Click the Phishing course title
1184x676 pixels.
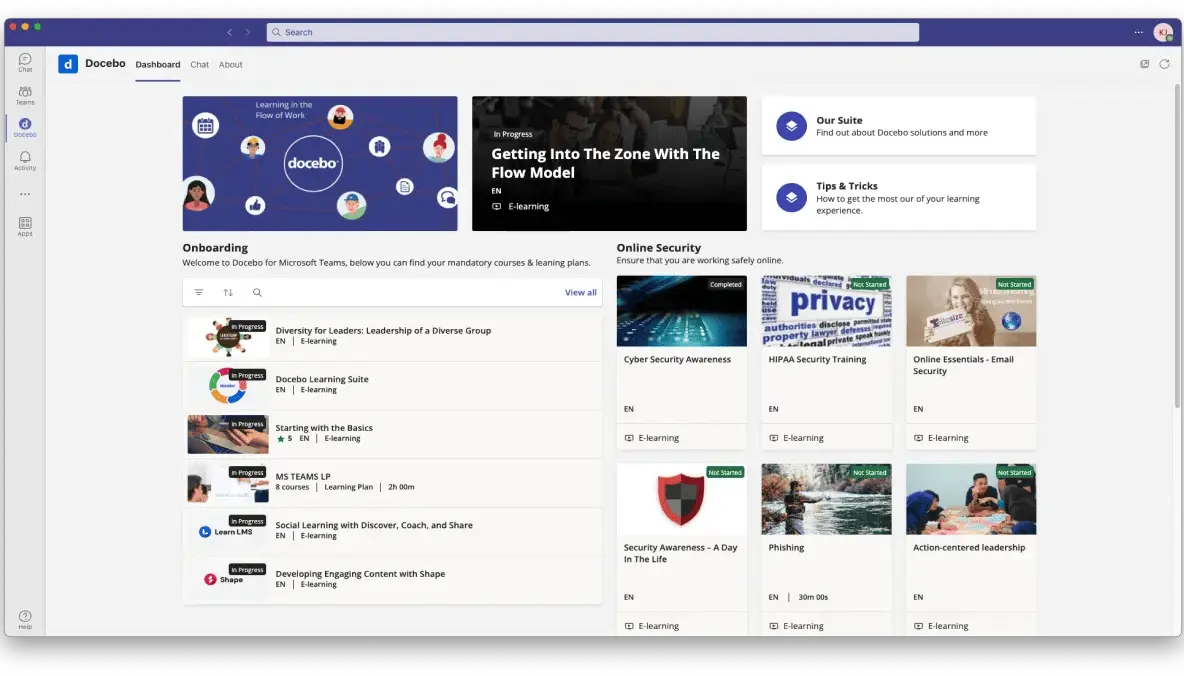click(786, 548)
